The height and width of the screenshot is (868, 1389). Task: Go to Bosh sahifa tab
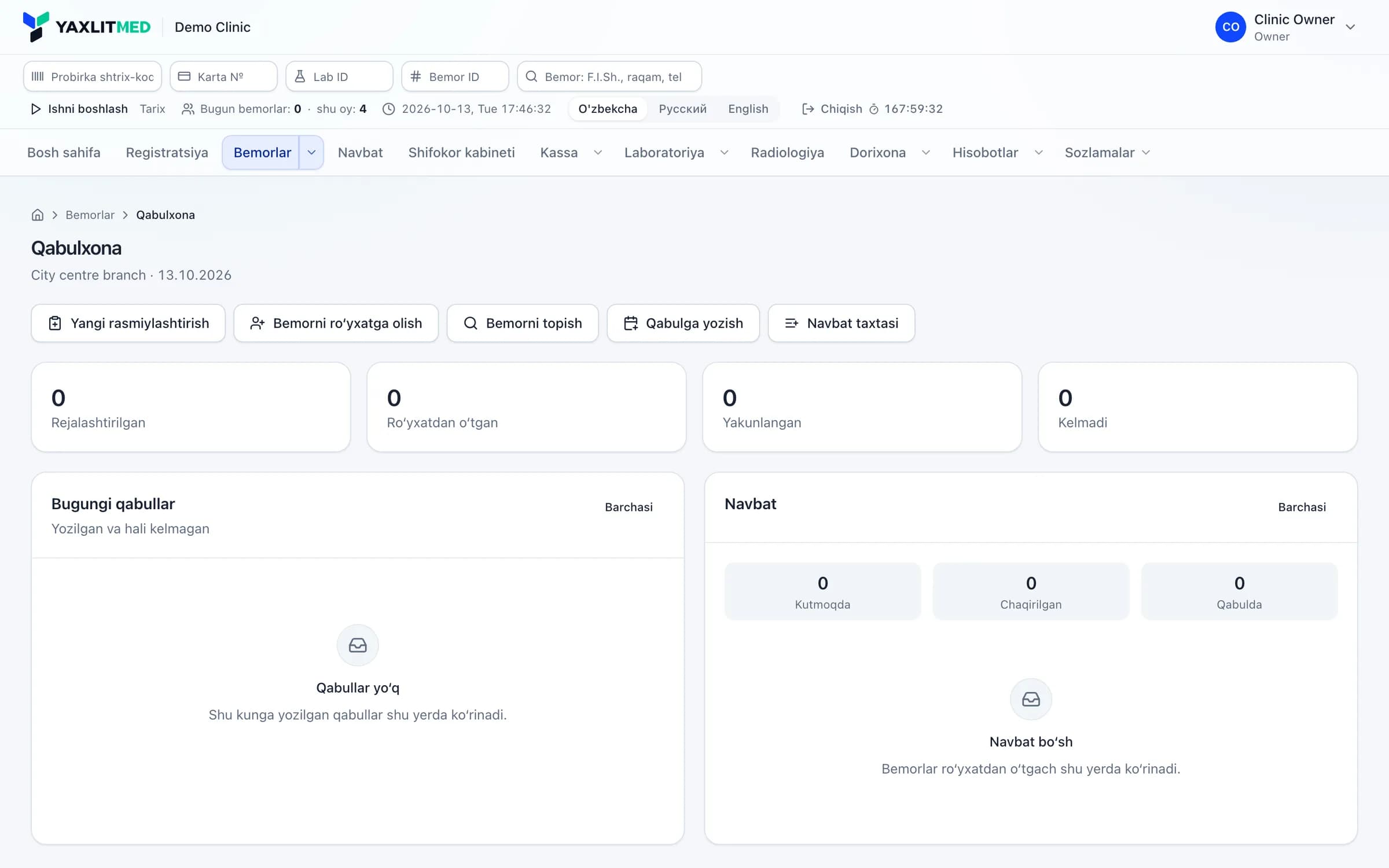[x=64, y=152]
